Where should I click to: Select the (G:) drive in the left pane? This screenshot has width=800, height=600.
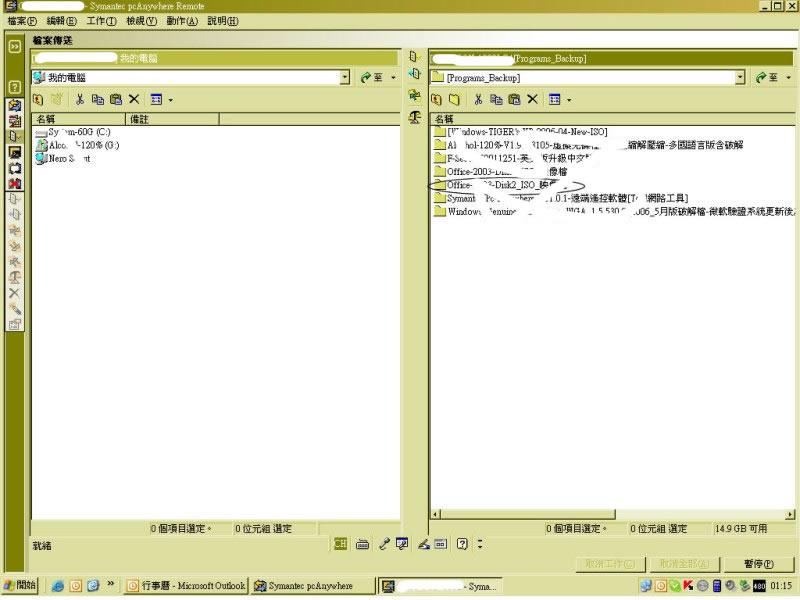(77, 145)
